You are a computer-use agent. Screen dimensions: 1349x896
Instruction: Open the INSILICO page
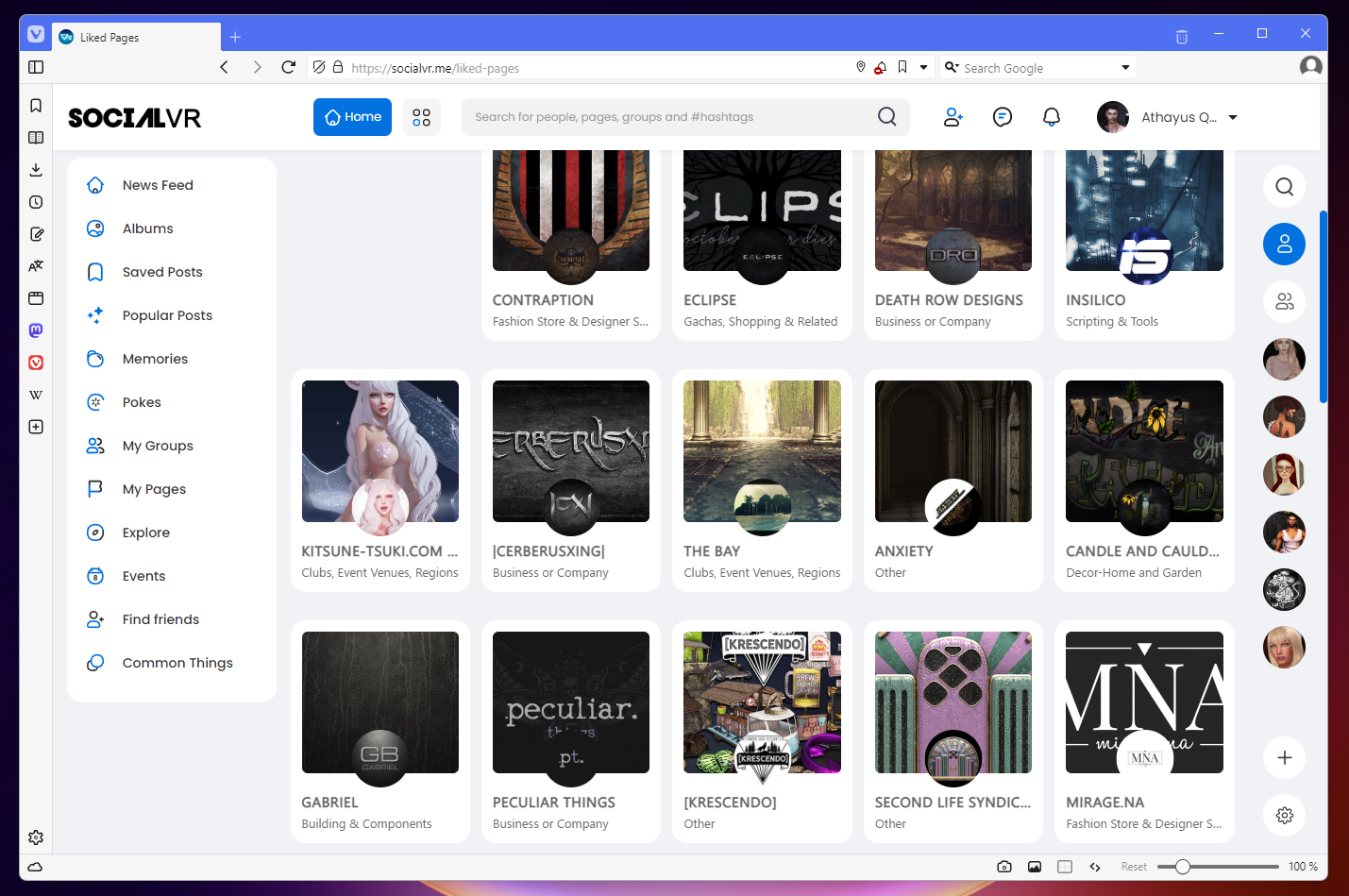pos(1095,300)
